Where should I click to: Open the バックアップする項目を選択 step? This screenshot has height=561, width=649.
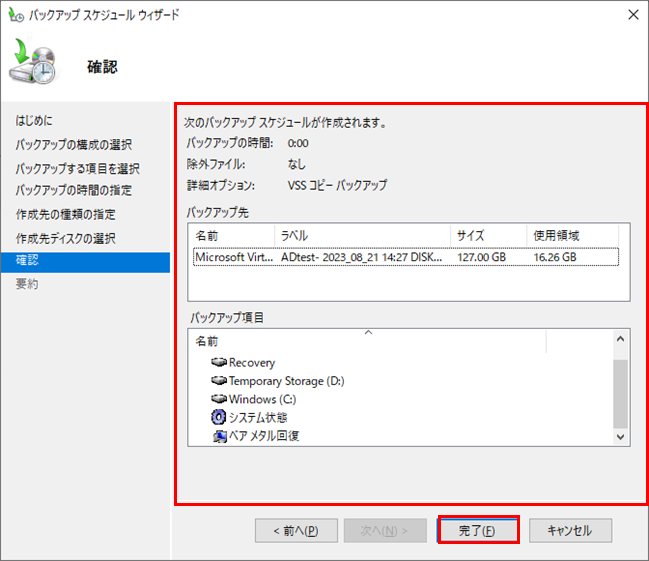point(77,169)
